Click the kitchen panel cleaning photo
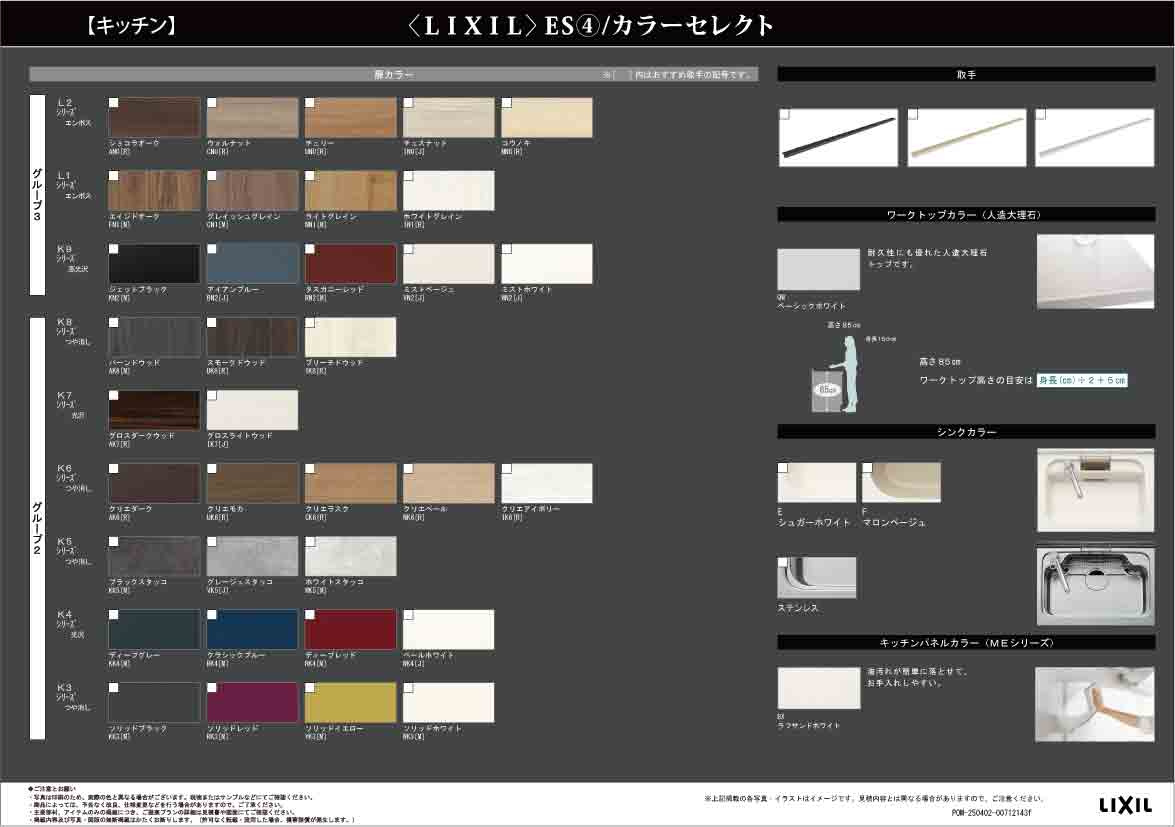The width and height of the screenshot is (1175, 827). [1094, 705]
